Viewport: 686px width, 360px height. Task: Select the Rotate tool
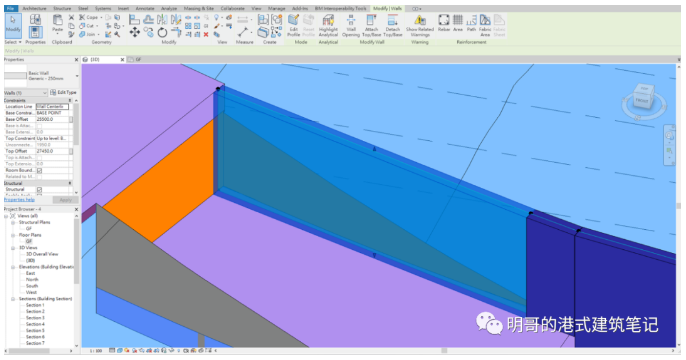click(162, 32)
